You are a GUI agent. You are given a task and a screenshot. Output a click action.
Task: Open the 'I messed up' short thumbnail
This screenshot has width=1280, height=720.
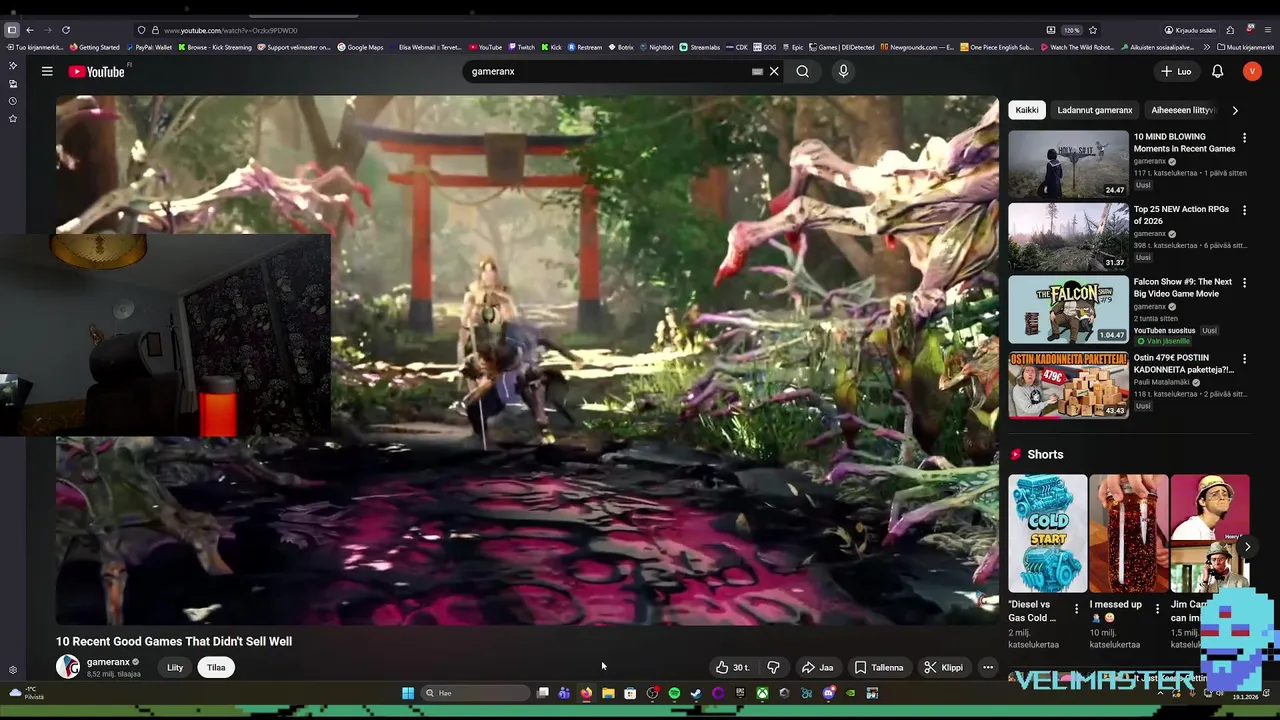[x=1128, y=533]
